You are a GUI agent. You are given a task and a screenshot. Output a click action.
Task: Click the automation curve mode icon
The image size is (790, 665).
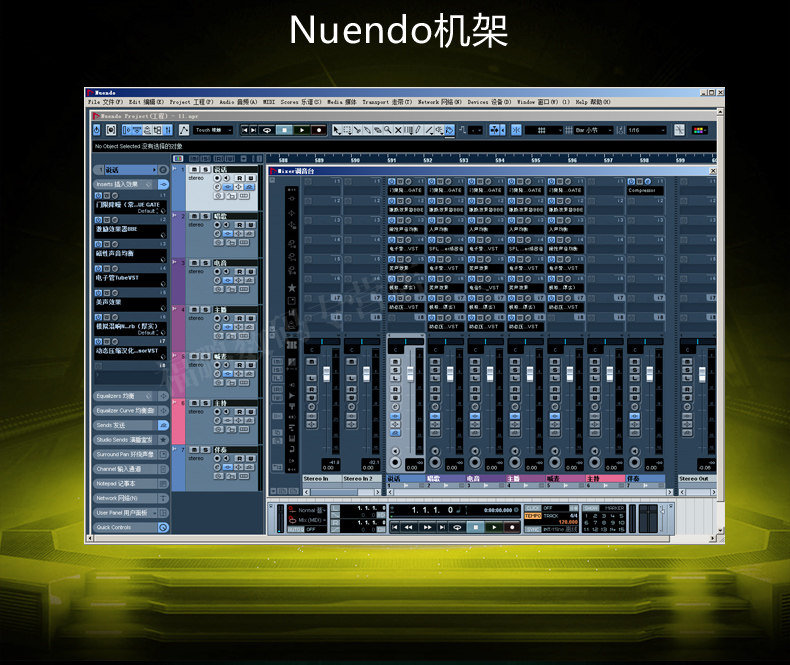[x=184, y=130]
